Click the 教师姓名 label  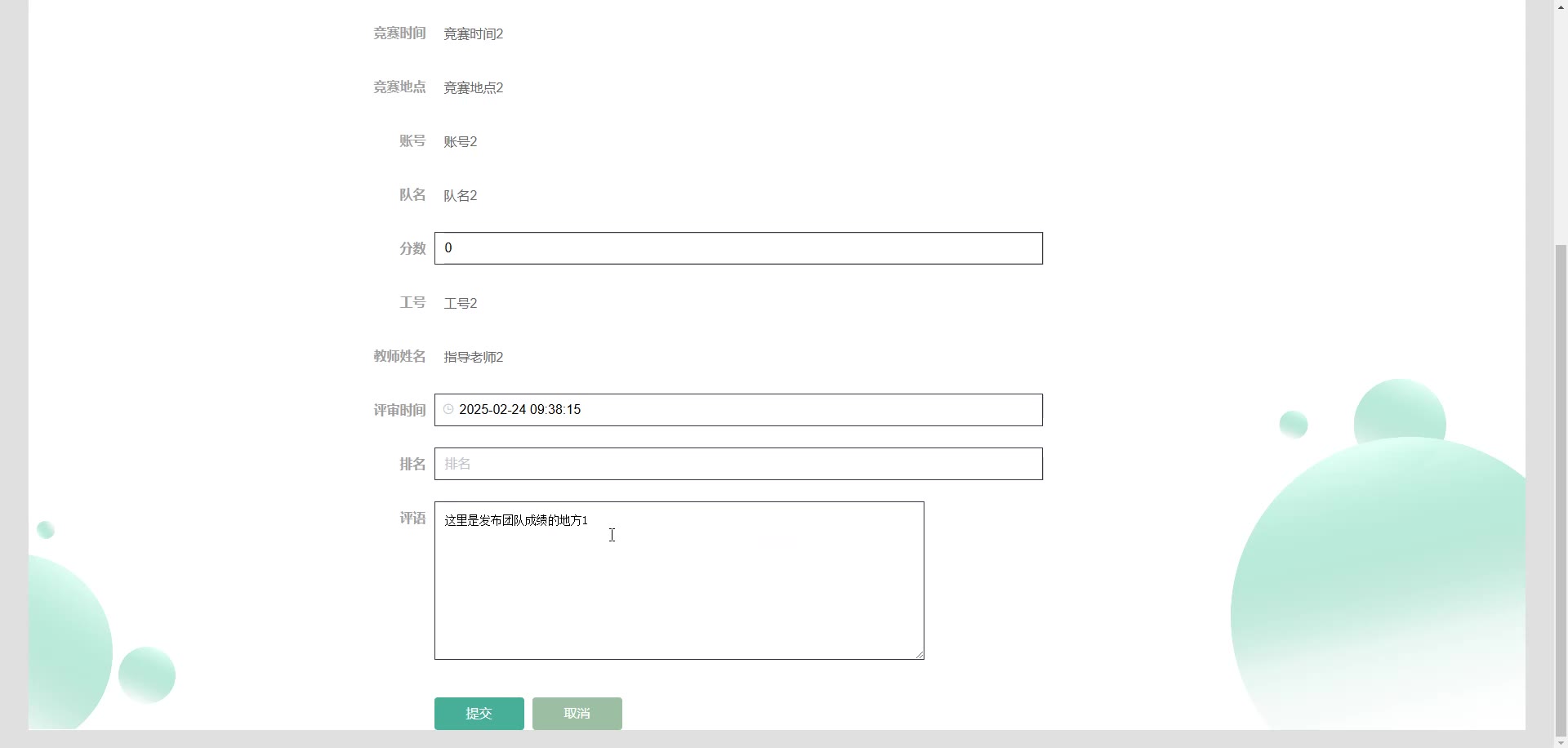click(x=399, y=357)
